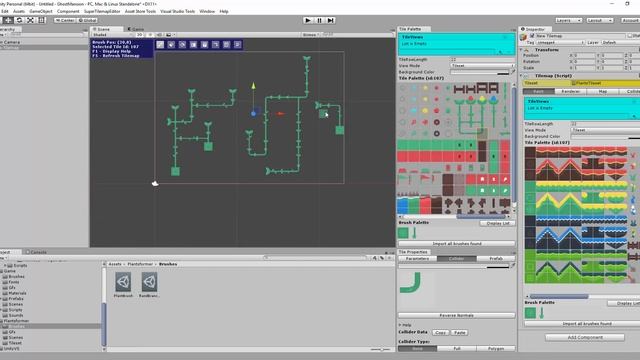Select the first tilemap pencil tool icon
640x360 pixels.
[160, 44]
